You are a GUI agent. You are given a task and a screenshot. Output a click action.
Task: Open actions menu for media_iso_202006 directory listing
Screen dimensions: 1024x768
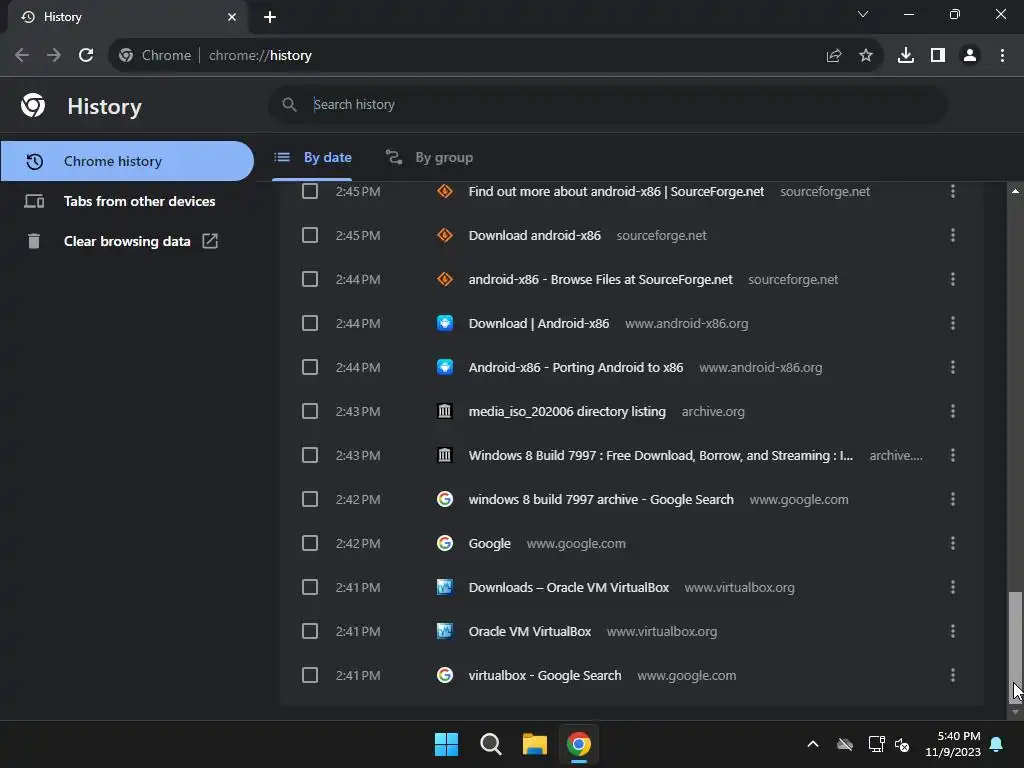[953, 411]
